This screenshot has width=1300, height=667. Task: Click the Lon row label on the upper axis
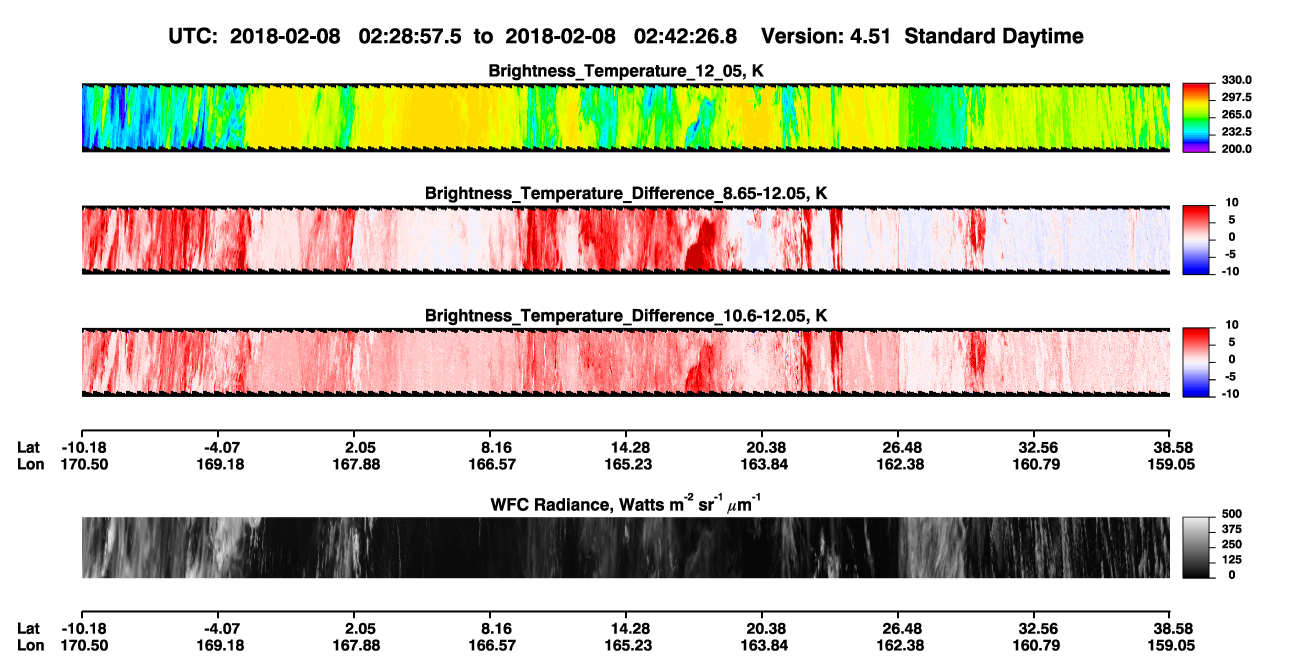point(30,464)
